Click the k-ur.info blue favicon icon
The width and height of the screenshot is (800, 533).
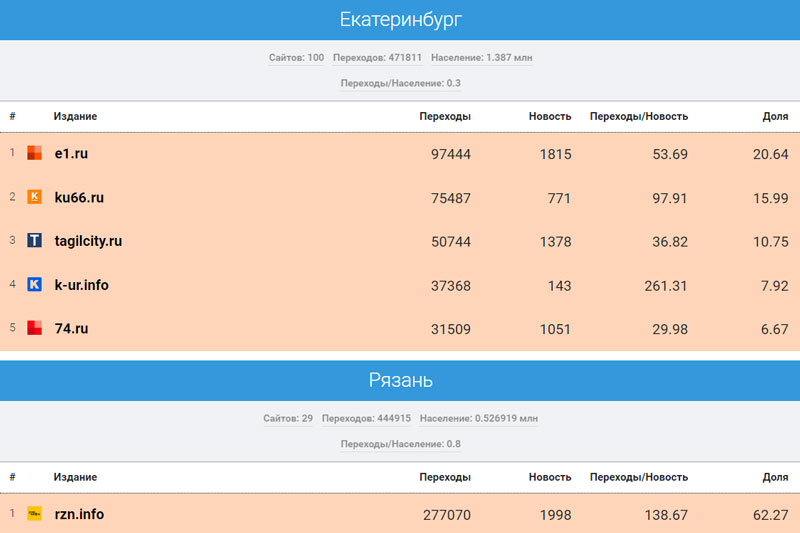(34, 285)
